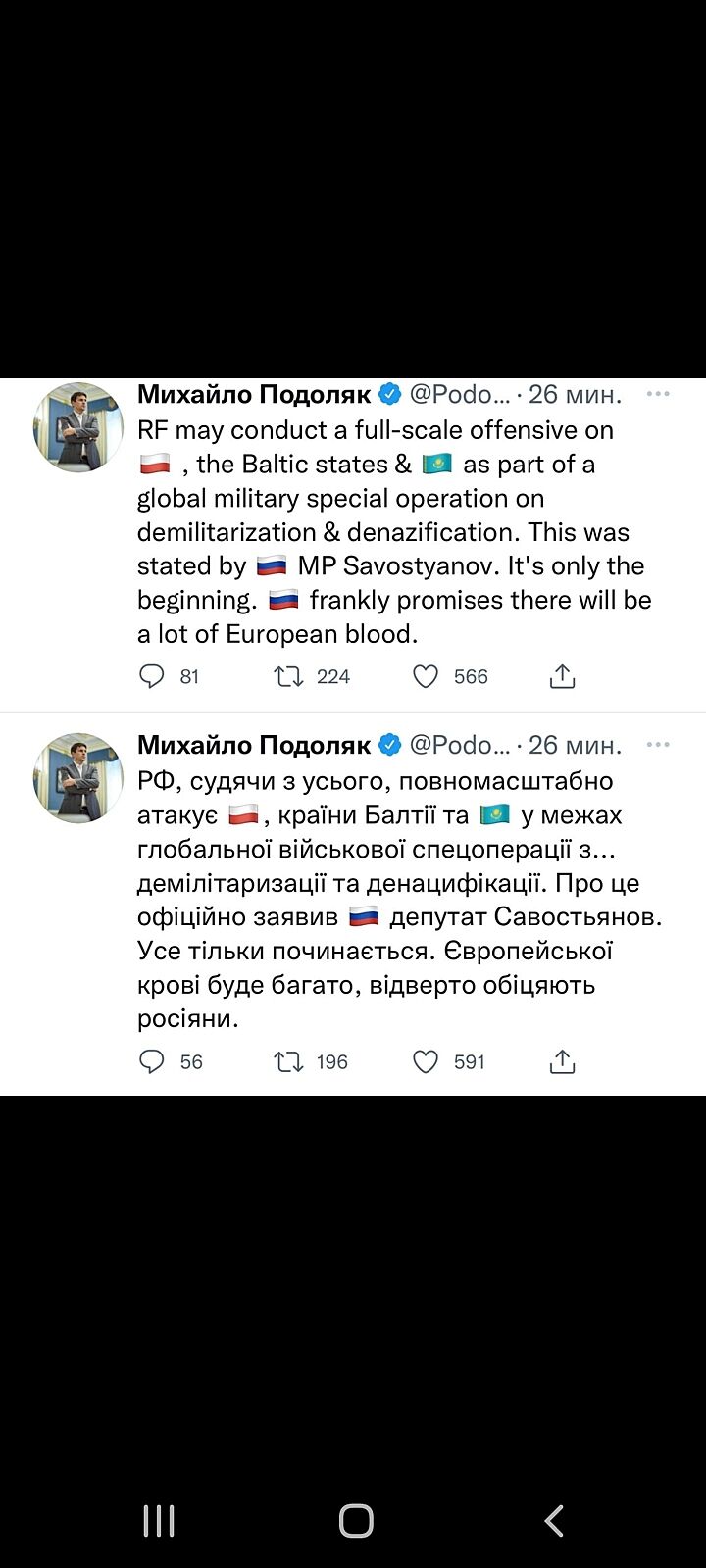Open Android recent apps button
706x1568 pixels.
[159, 1521]
